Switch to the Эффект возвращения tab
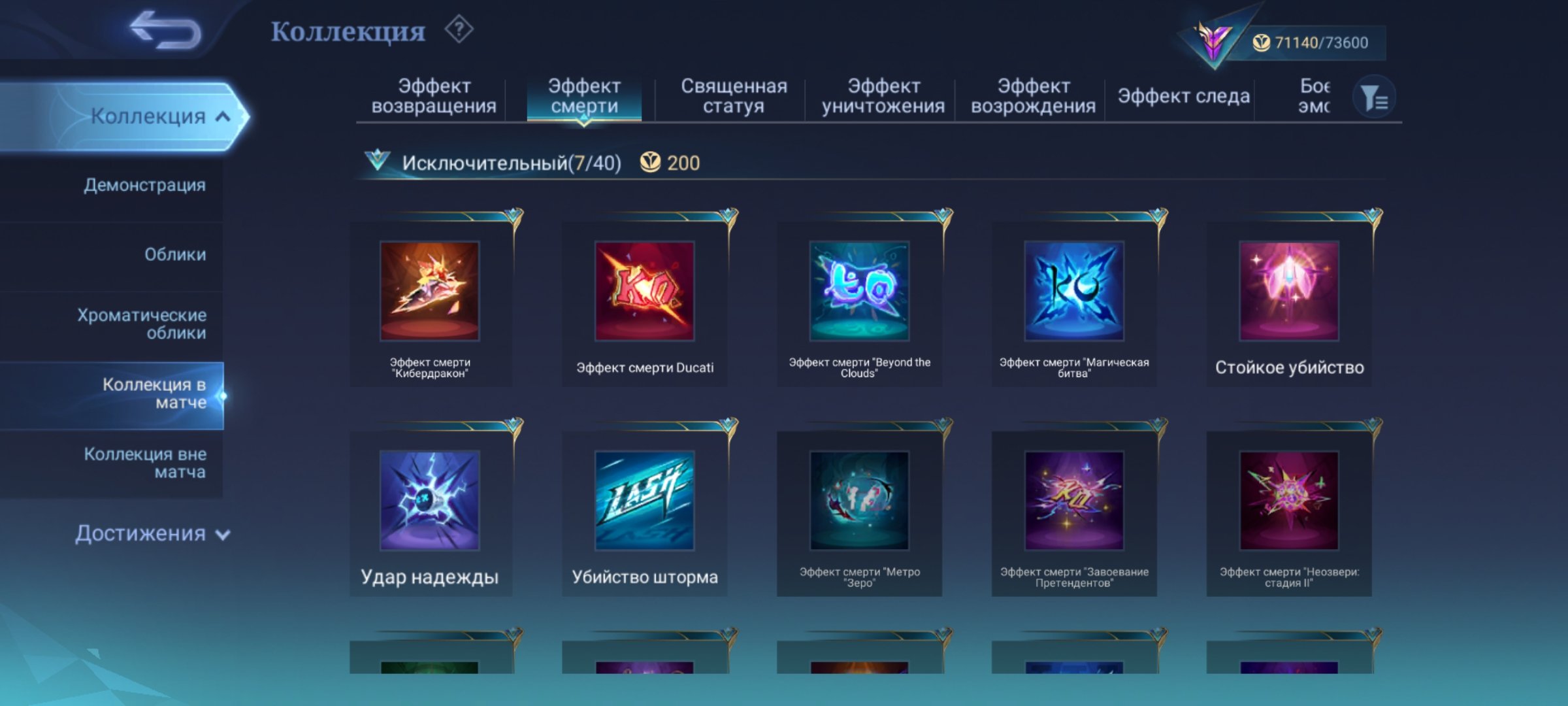The height and width of the screenshot is (706, 1568). click(434, 96)
